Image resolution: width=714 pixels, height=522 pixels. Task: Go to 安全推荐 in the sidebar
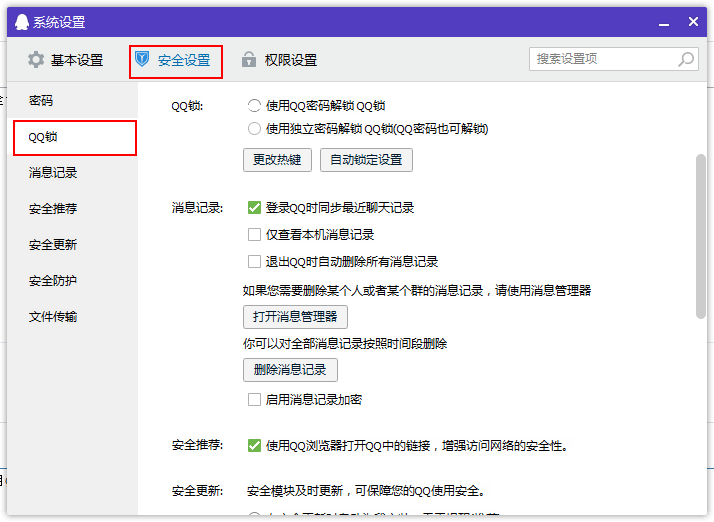[73, 209]
